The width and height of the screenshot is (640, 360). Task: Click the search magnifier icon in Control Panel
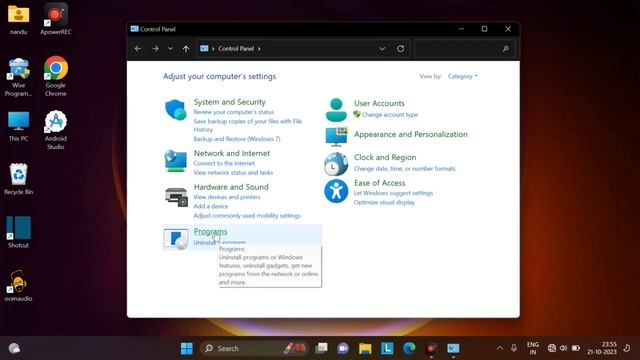(x=506, y=49)
